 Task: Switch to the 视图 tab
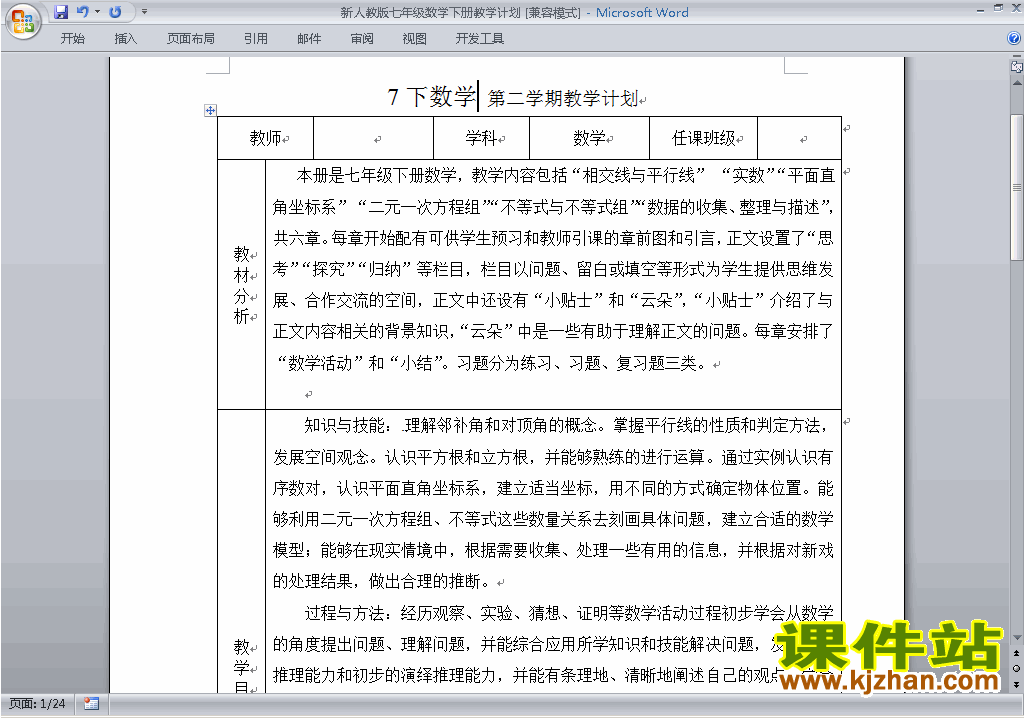(x=415, y=39)
